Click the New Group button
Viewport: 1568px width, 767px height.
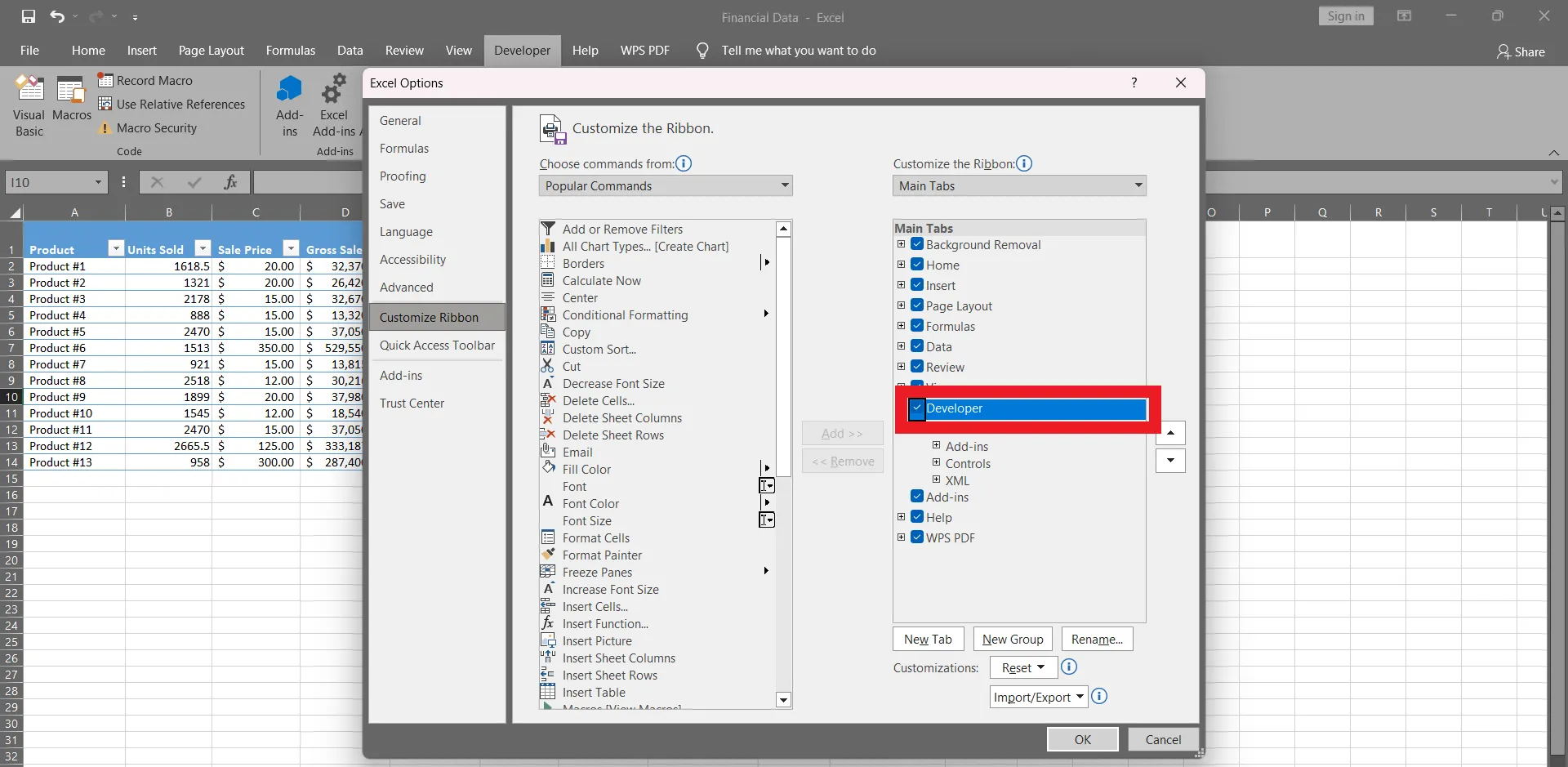1013,639
